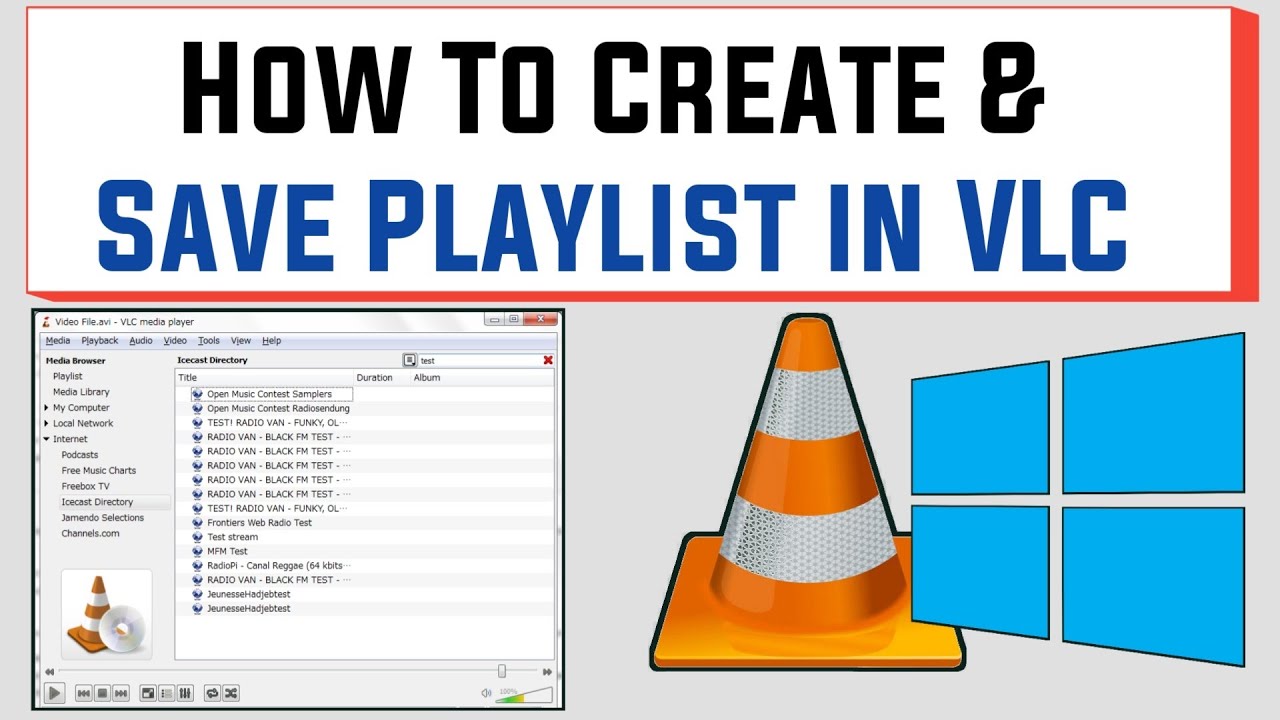Click the stream icon beside Test stream
Viewport: 1280px width, 720px height.
pos(197,537)
